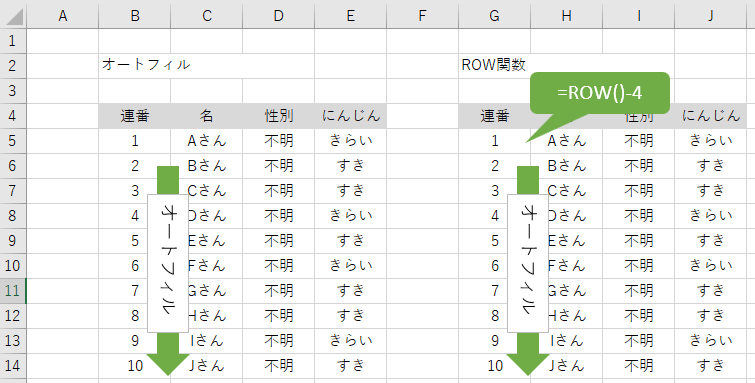Click Aさん in column H

point(567,141)
